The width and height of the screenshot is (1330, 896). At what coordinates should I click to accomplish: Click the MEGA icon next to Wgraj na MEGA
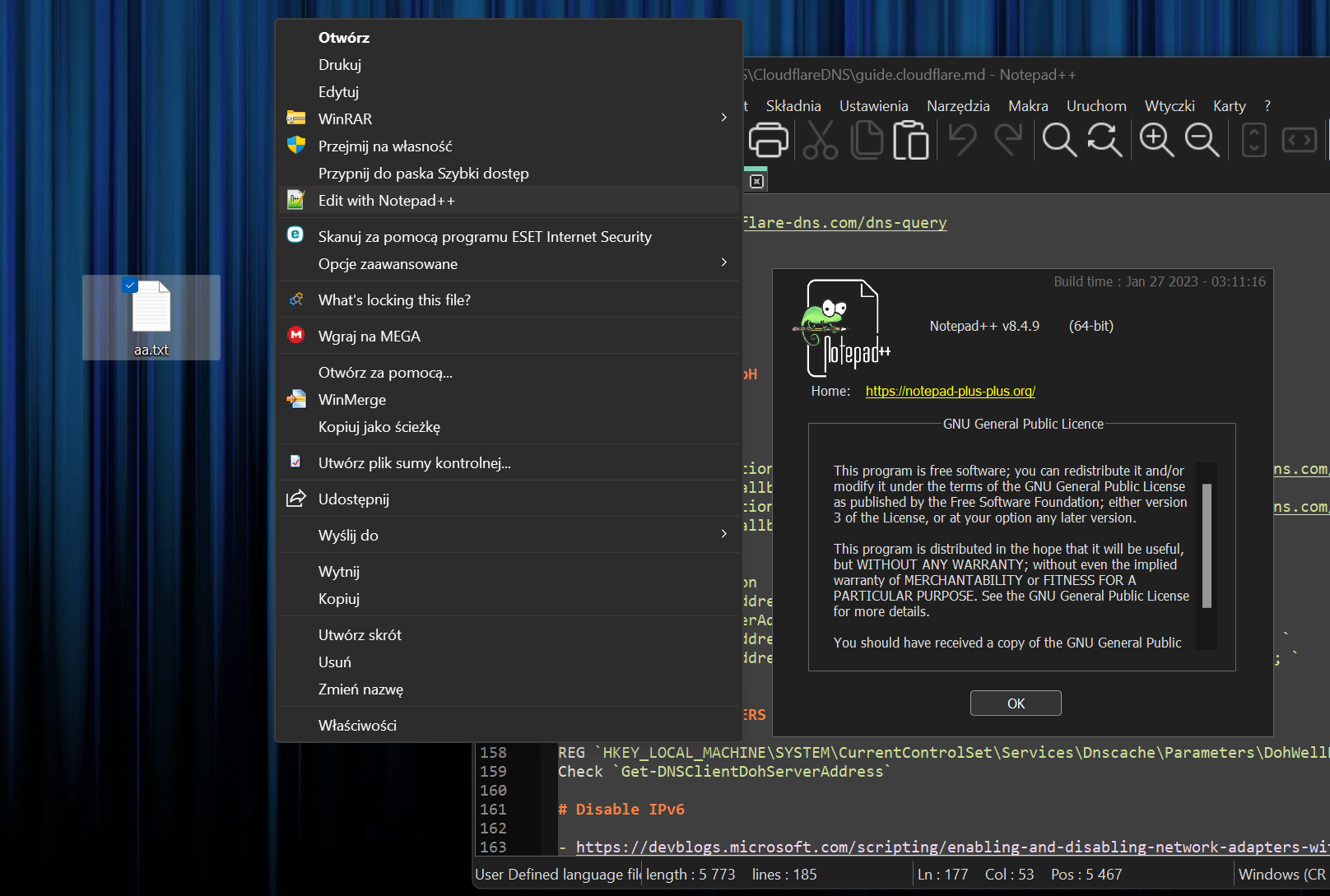295,336
